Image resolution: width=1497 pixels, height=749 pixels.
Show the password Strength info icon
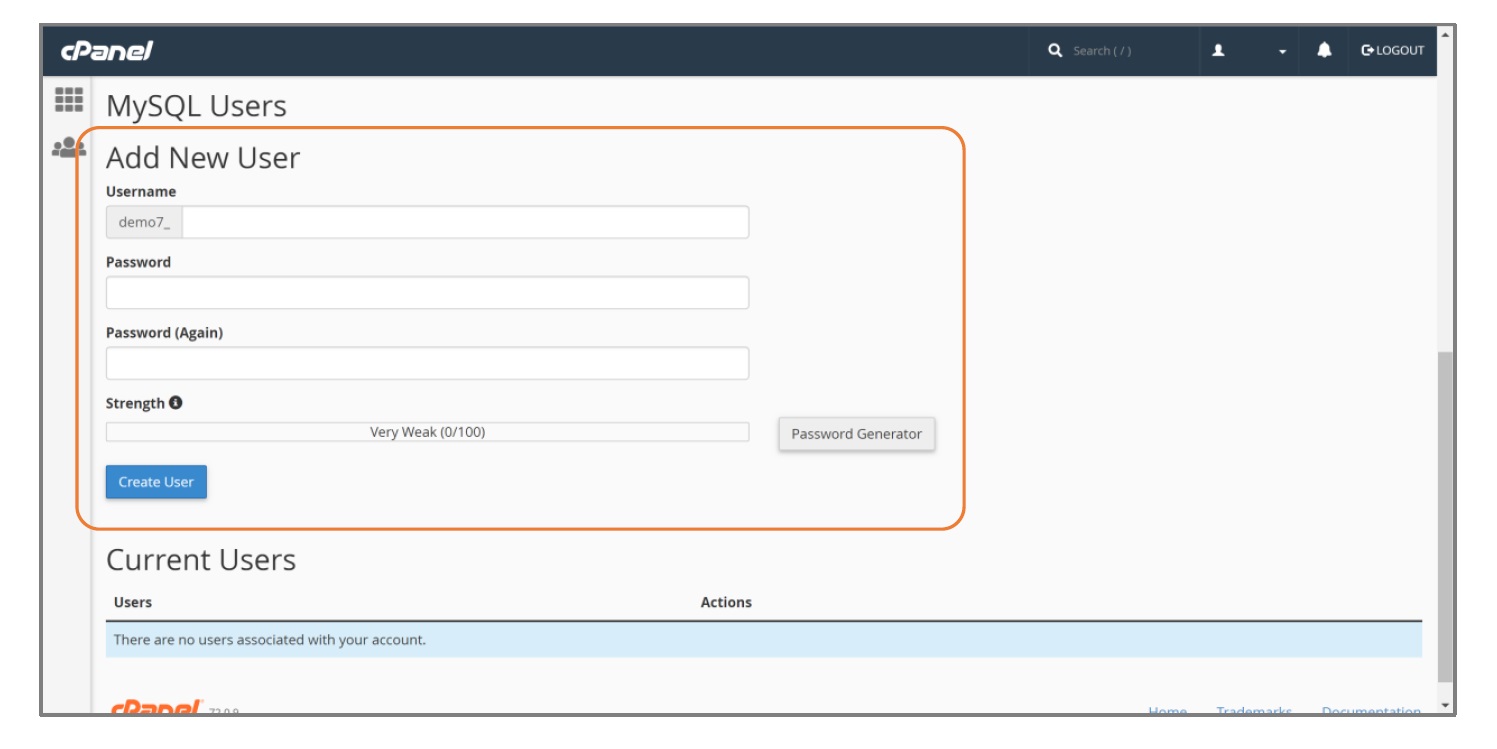click(176, 403)
